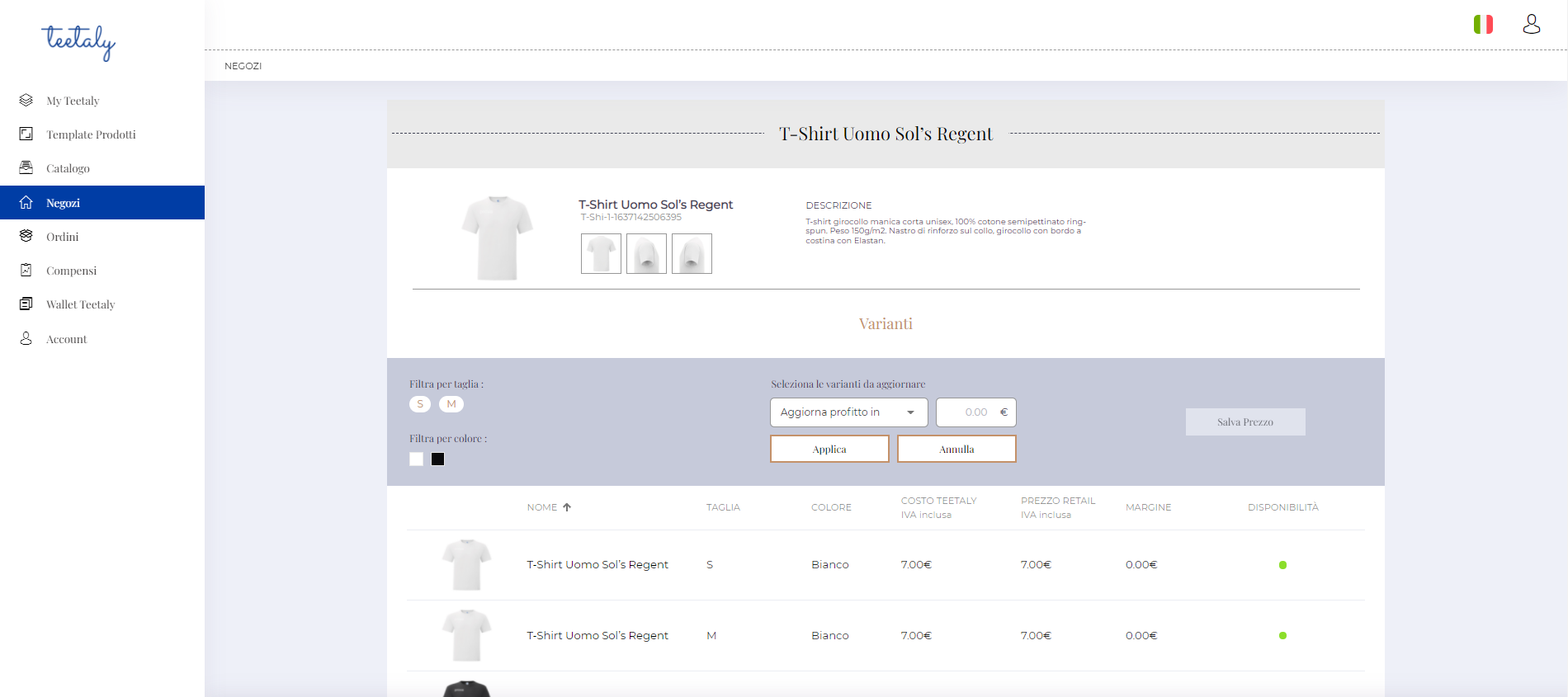Click the main product t-shirt image
Viewport: 1568px width, 697px height.
point(497,238)
